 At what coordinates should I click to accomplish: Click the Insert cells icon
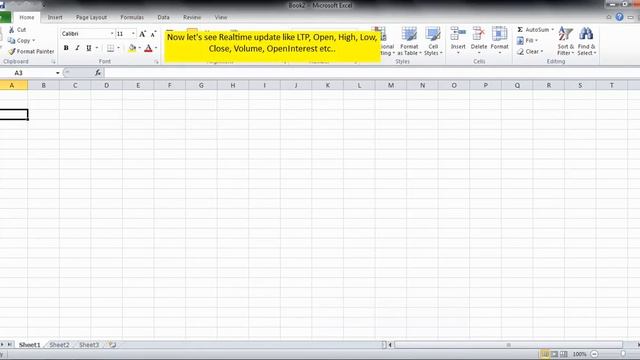pos(458,33)
